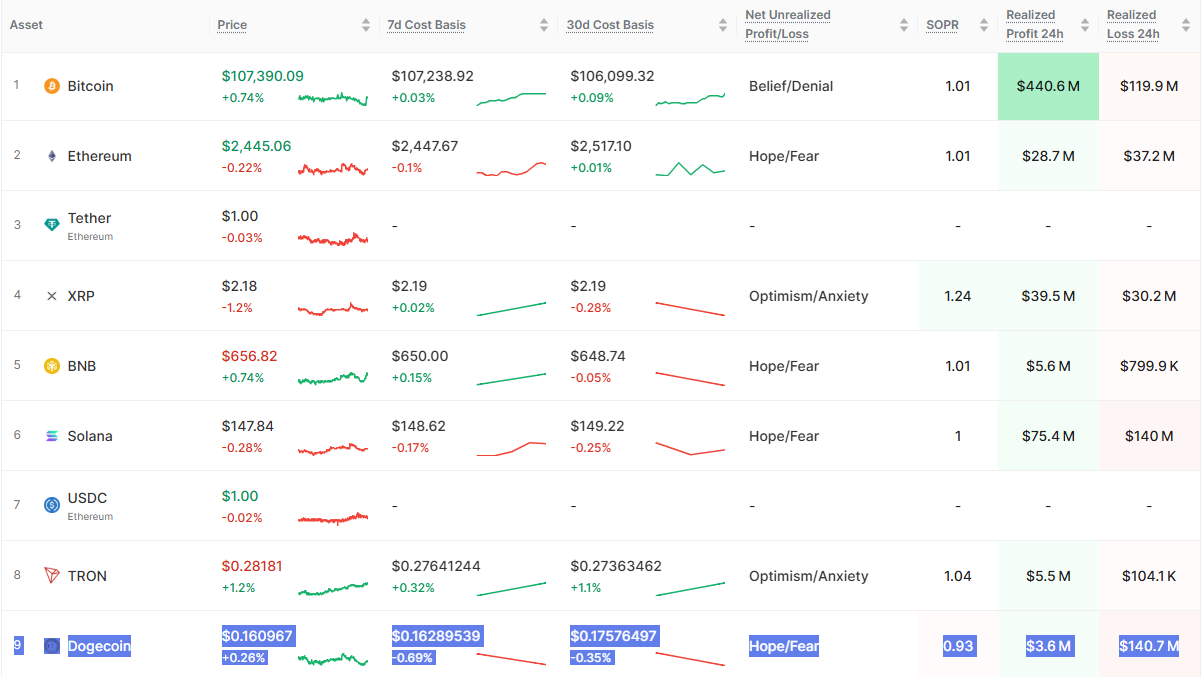This screenshot has width=1204, height=677.
Task: Click the Ethereum diamond icon
Action: tap(51, 156)
